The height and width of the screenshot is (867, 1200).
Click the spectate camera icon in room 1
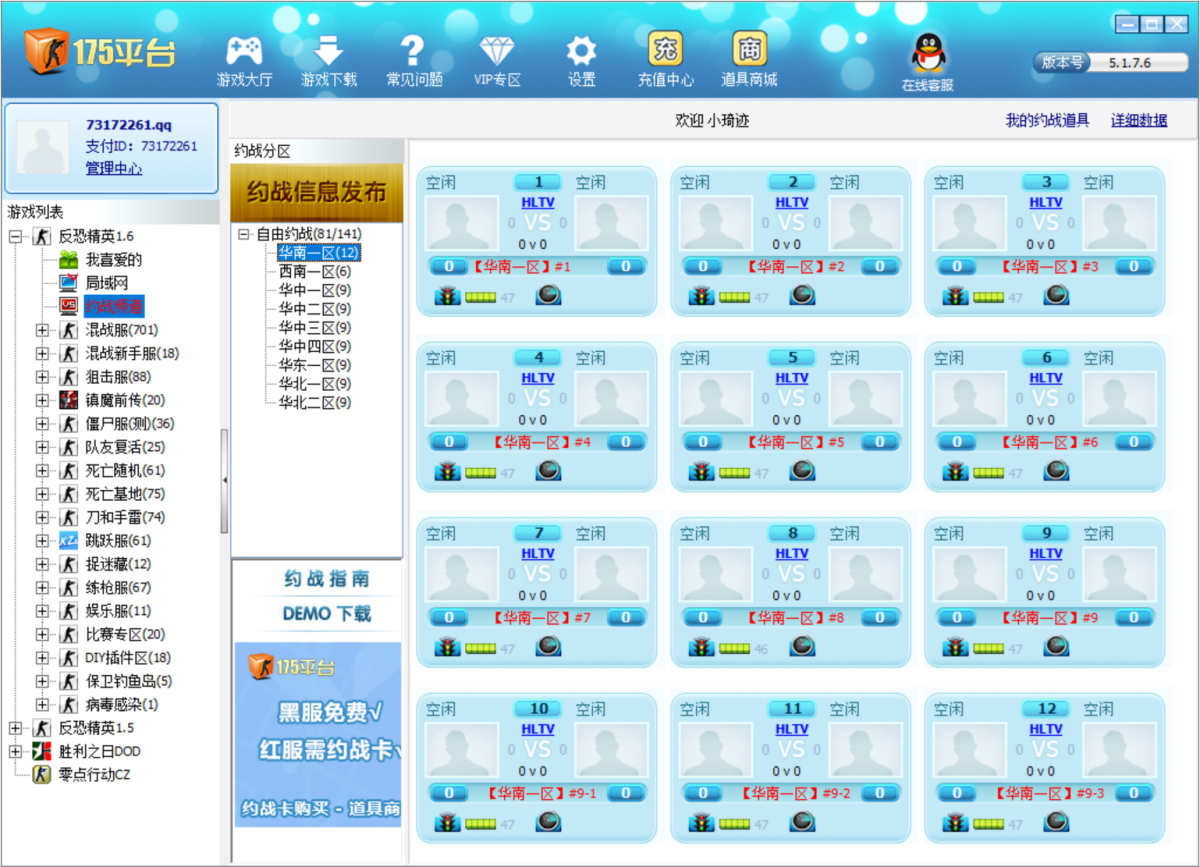[x=548, y=295]
